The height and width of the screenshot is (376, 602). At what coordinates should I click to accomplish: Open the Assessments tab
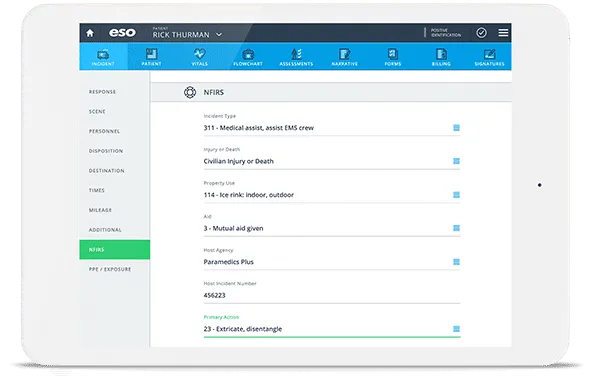click(x=296, y=57)
